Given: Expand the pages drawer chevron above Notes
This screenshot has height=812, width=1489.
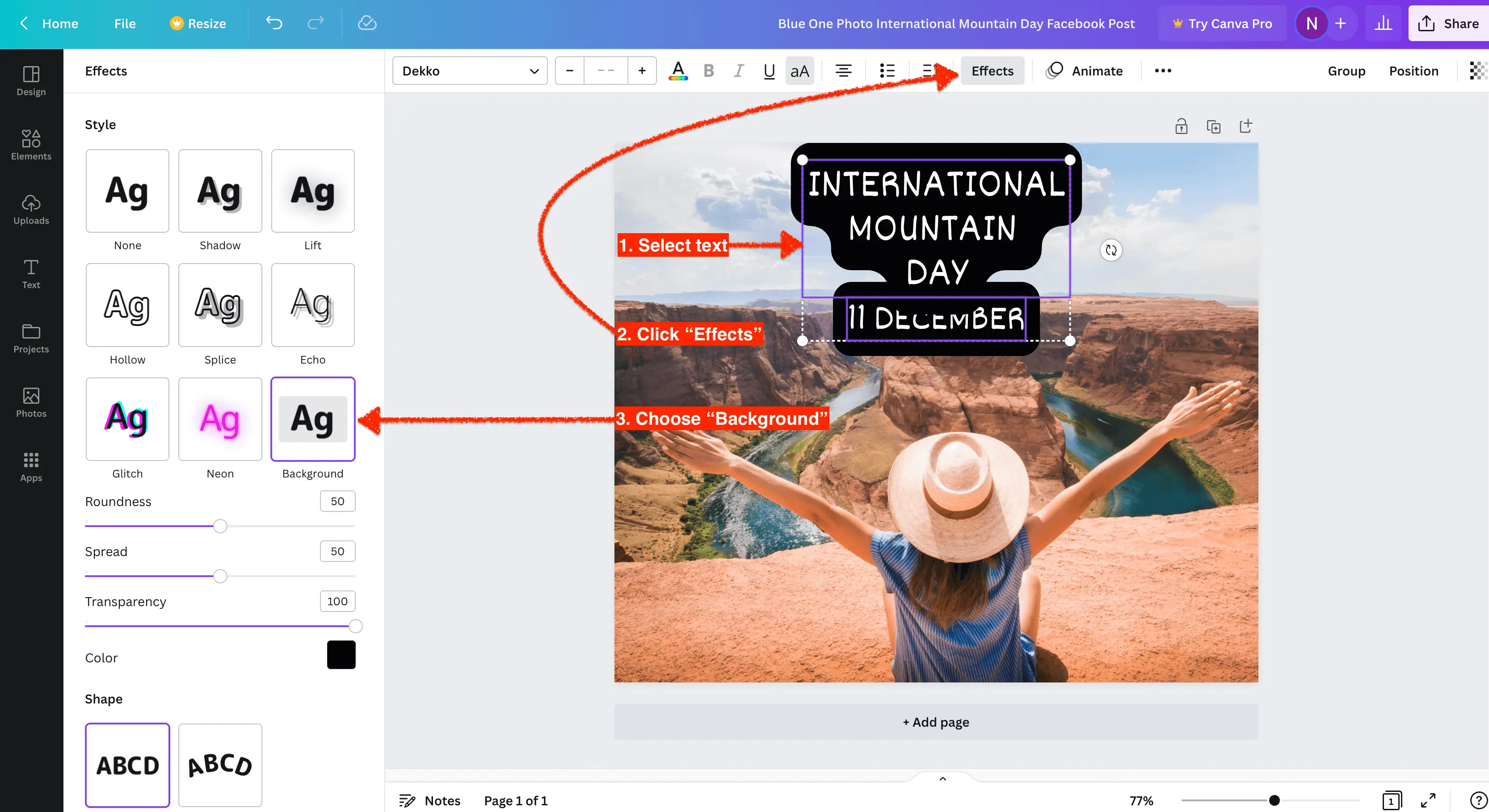Looking at the screenshot, I should (x=943, y=779).
